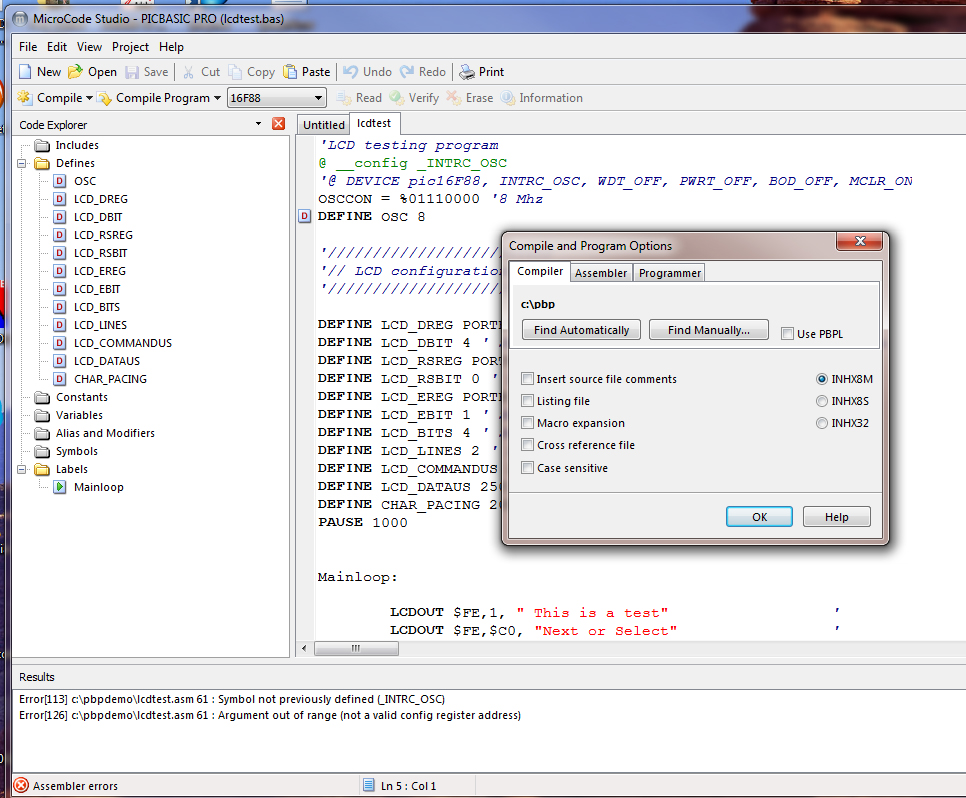
Task: Click the Redo arrow icon
Action: tap(407, 71)
